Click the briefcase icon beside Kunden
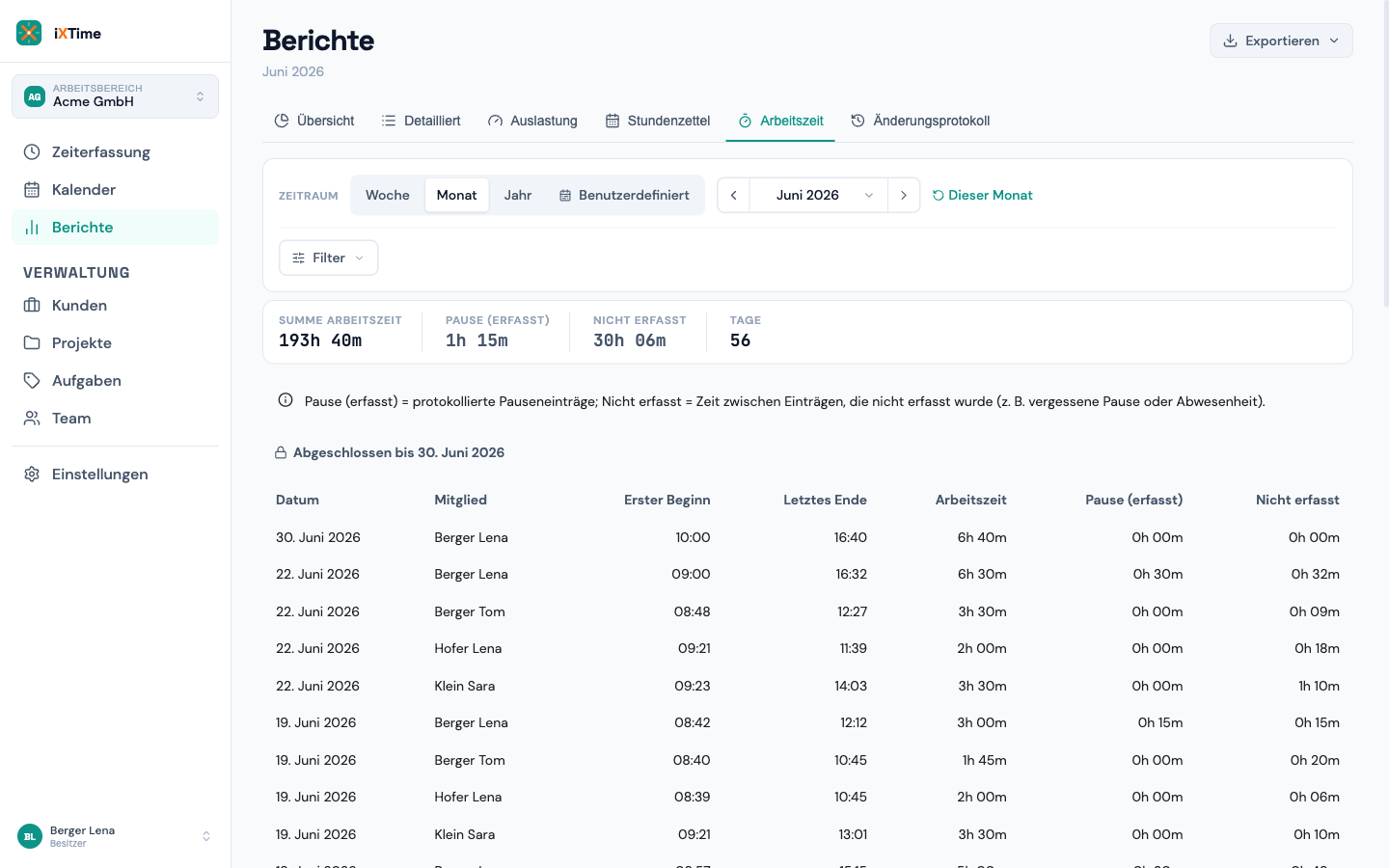 [32, 306]
